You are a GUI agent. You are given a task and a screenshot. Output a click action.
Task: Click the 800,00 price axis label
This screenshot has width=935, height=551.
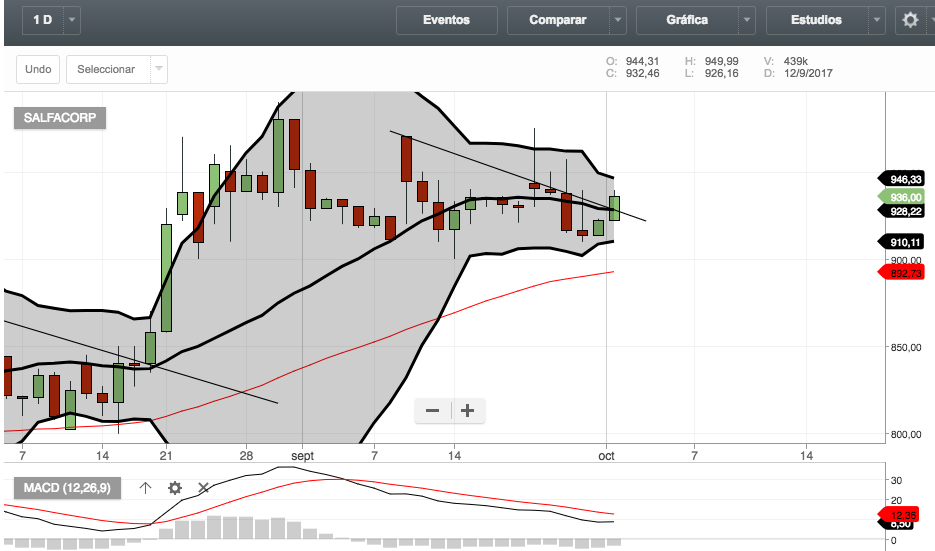(x=906, y=435)
